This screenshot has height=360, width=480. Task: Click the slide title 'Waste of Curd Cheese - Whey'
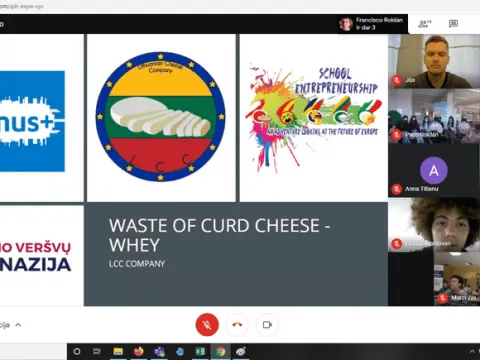tap(219, 235)
